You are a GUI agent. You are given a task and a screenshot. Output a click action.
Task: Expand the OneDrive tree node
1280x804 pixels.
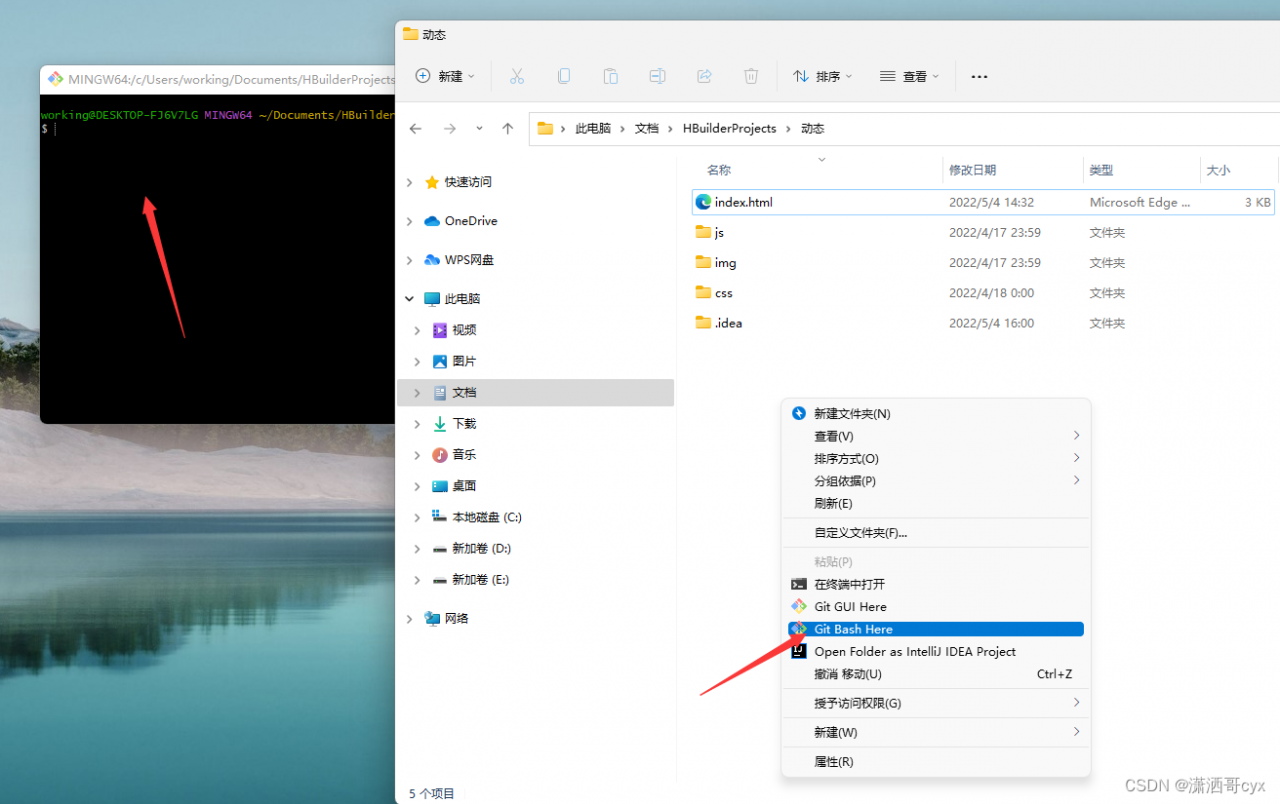(x=409, y=221)
